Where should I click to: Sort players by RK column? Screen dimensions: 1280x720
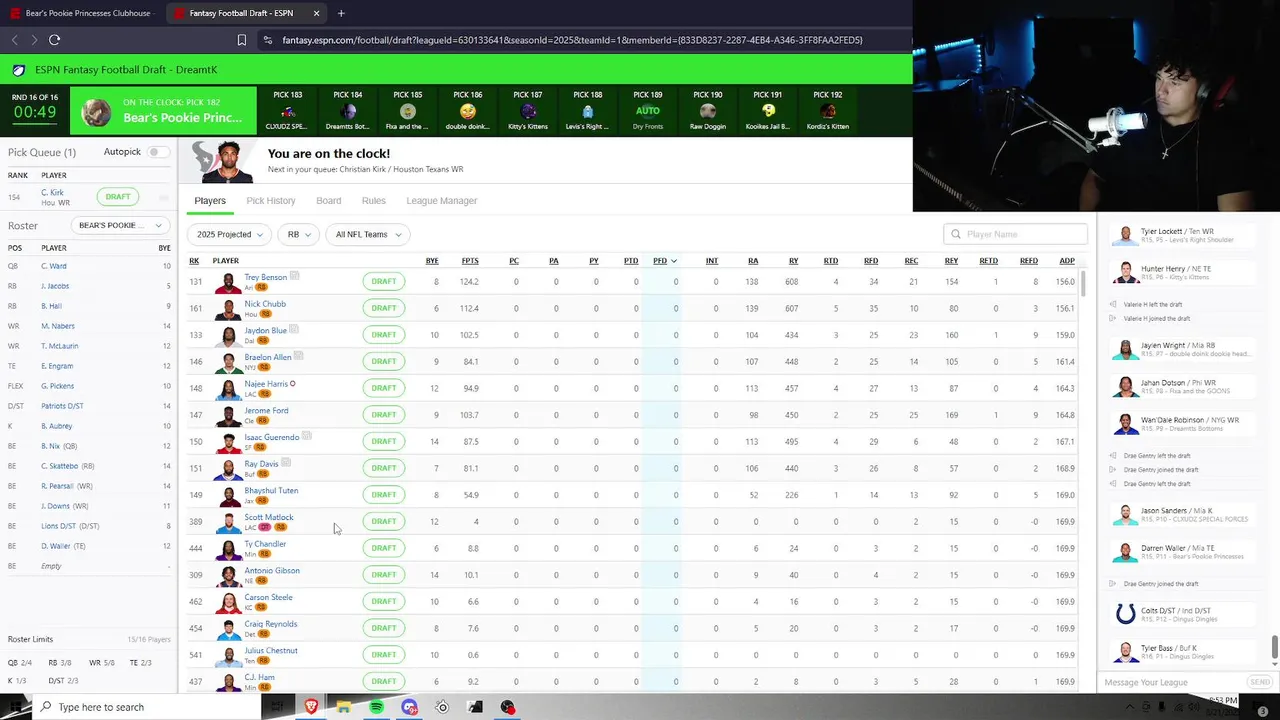(194, 261)
